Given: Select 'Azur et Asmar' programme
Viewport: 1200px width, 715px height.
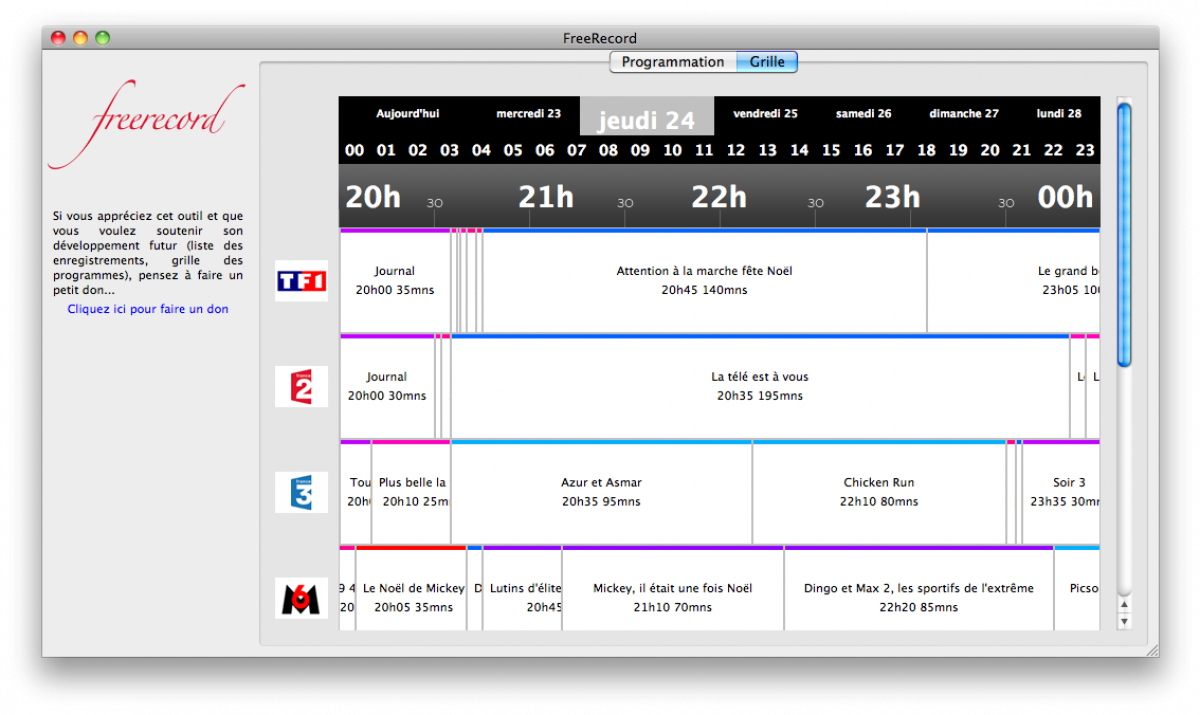Looking at the screenshot, I should pyautogui.click(x=601, y=493).
